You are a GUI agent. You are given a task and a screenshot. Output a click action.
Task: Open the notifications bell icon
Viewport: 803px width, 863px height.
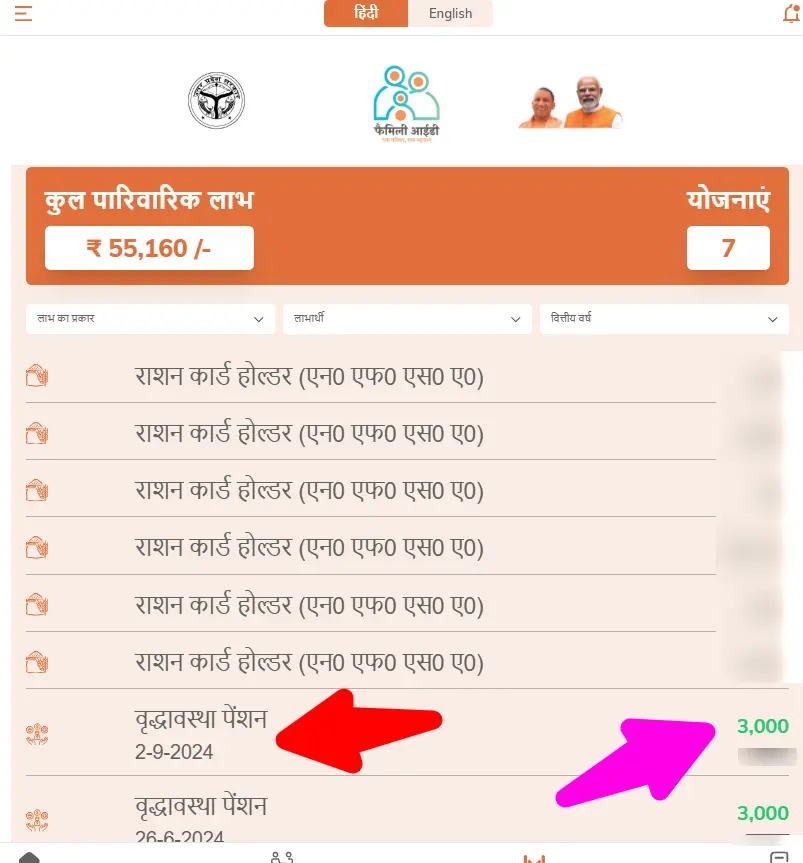(791, 13)
